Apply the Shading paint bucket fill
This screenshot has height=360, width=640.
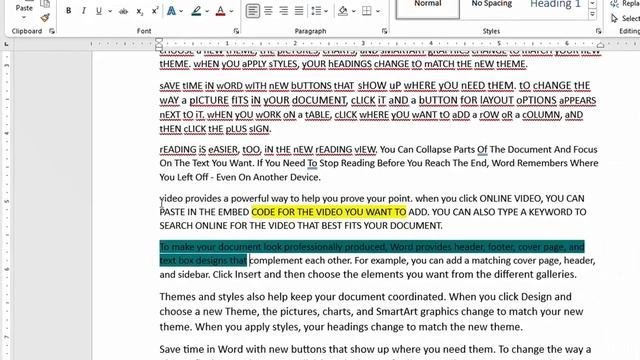(x=343, y=11)
